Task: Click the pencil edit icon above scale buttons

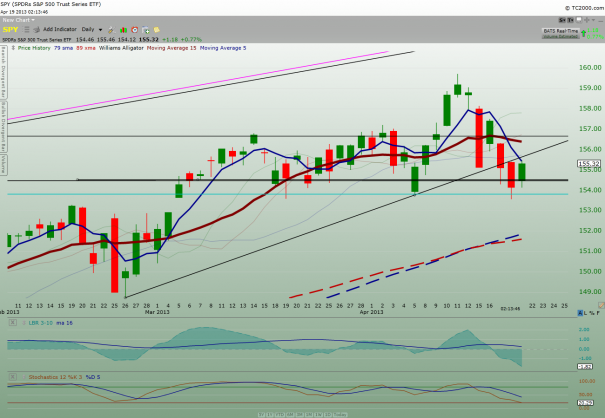Action: pyautogui.click(x=601, y=305)
